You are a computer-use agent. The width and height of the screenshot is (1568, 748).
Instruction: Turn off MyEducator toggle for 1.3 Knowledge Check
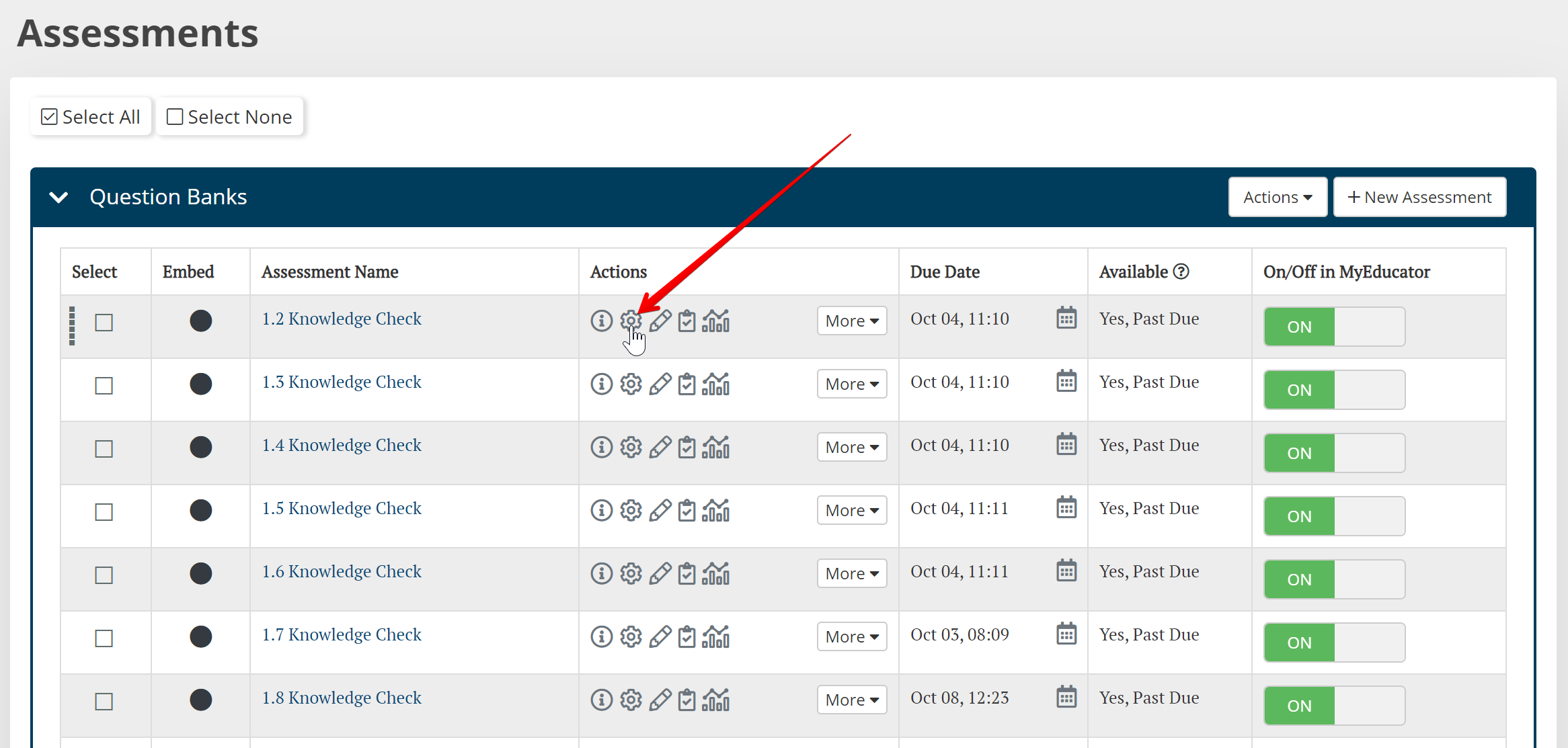point(1334,390)
